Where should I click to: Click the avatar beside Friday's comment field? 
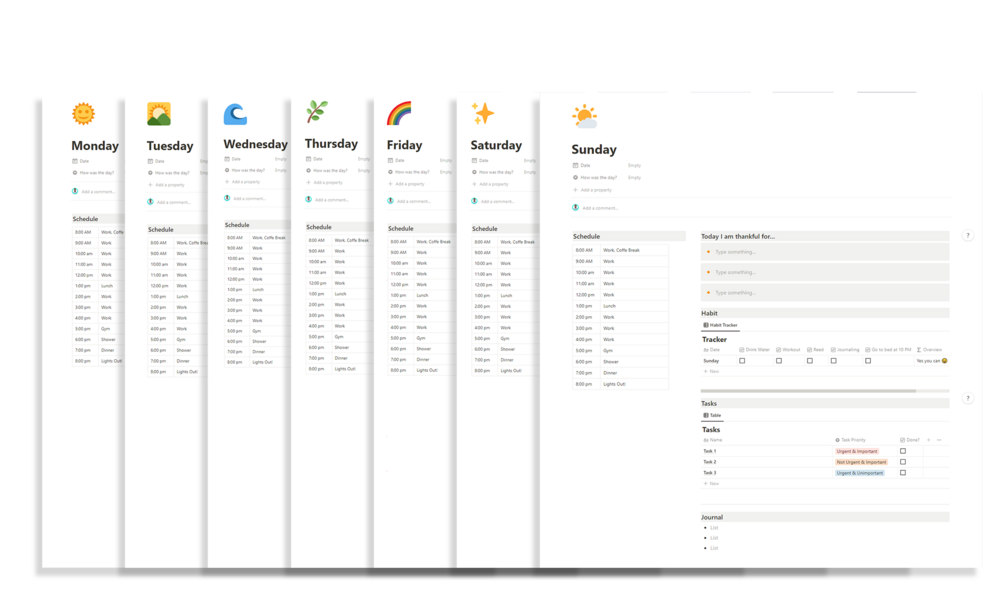tap(390, 201)
